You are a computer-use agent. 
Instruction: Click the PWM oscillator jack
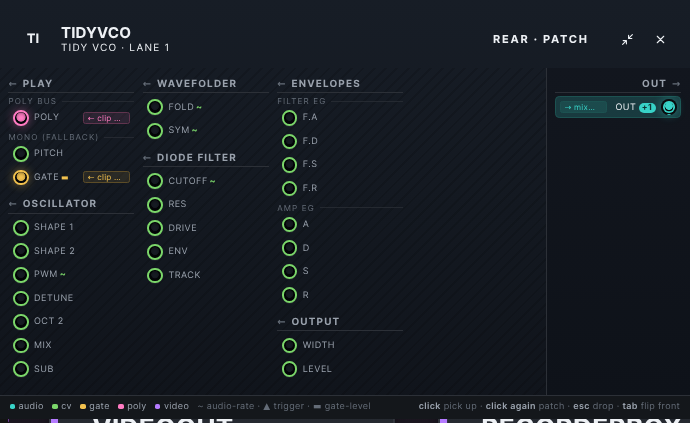21,275
